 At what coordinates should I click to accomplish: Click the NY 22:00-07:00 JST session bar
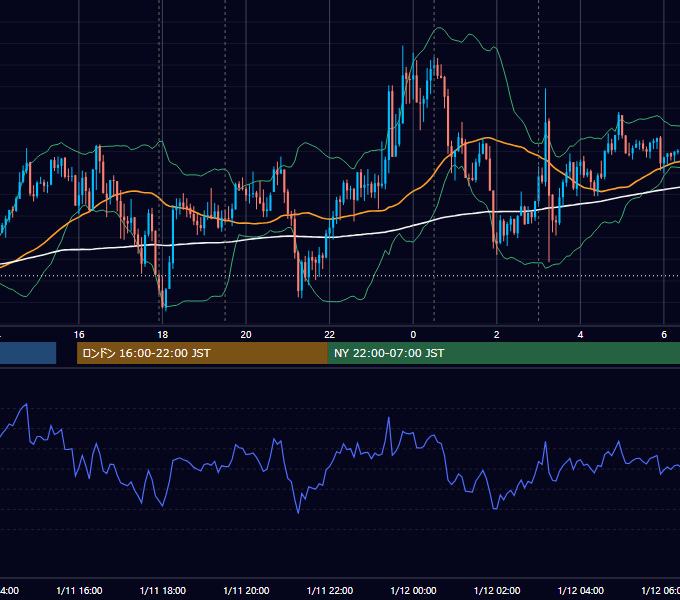tap(503, 353)
